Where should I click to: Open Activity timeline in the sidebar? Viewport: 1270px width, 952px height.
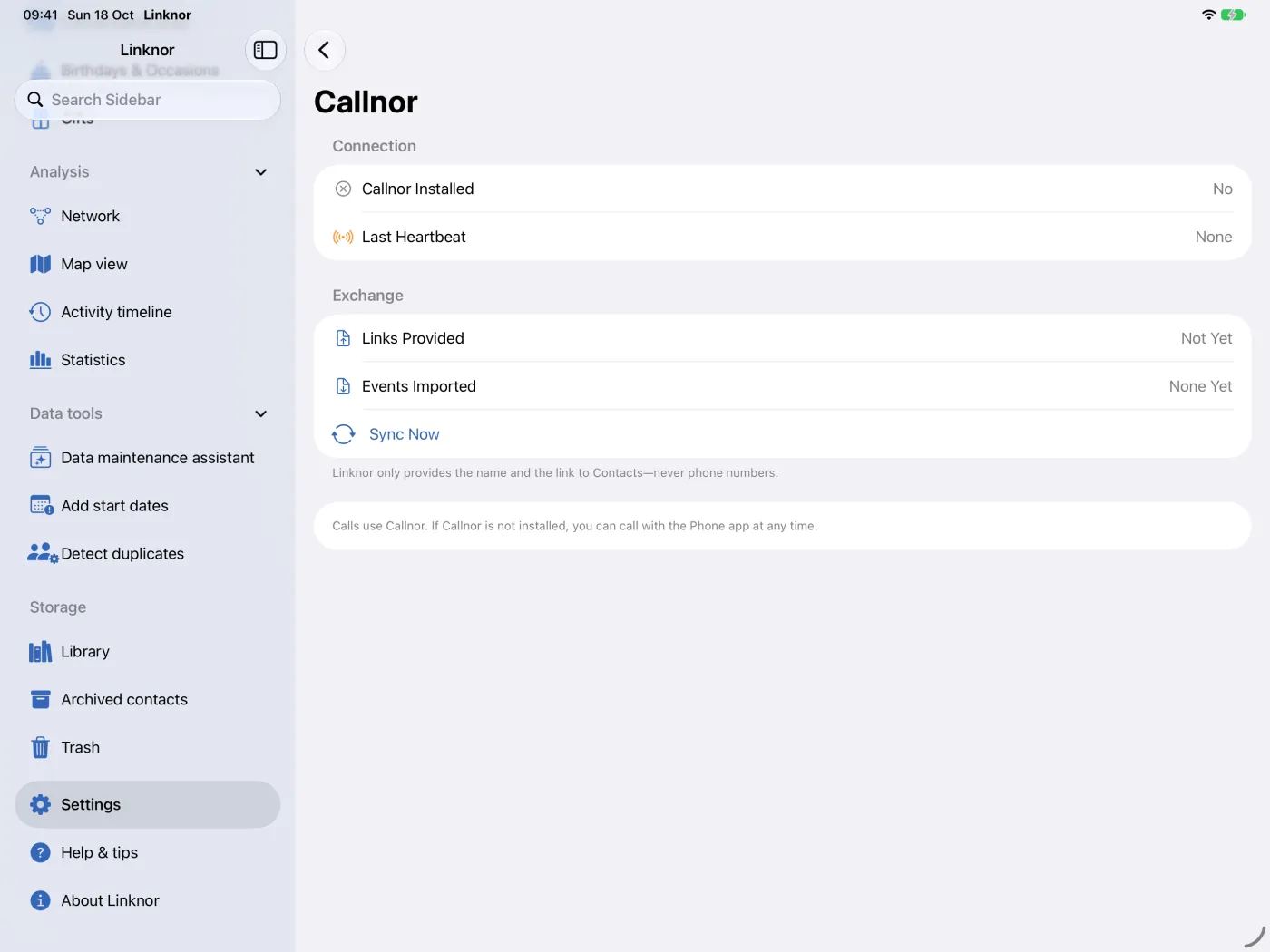click(x=148, y=312)
